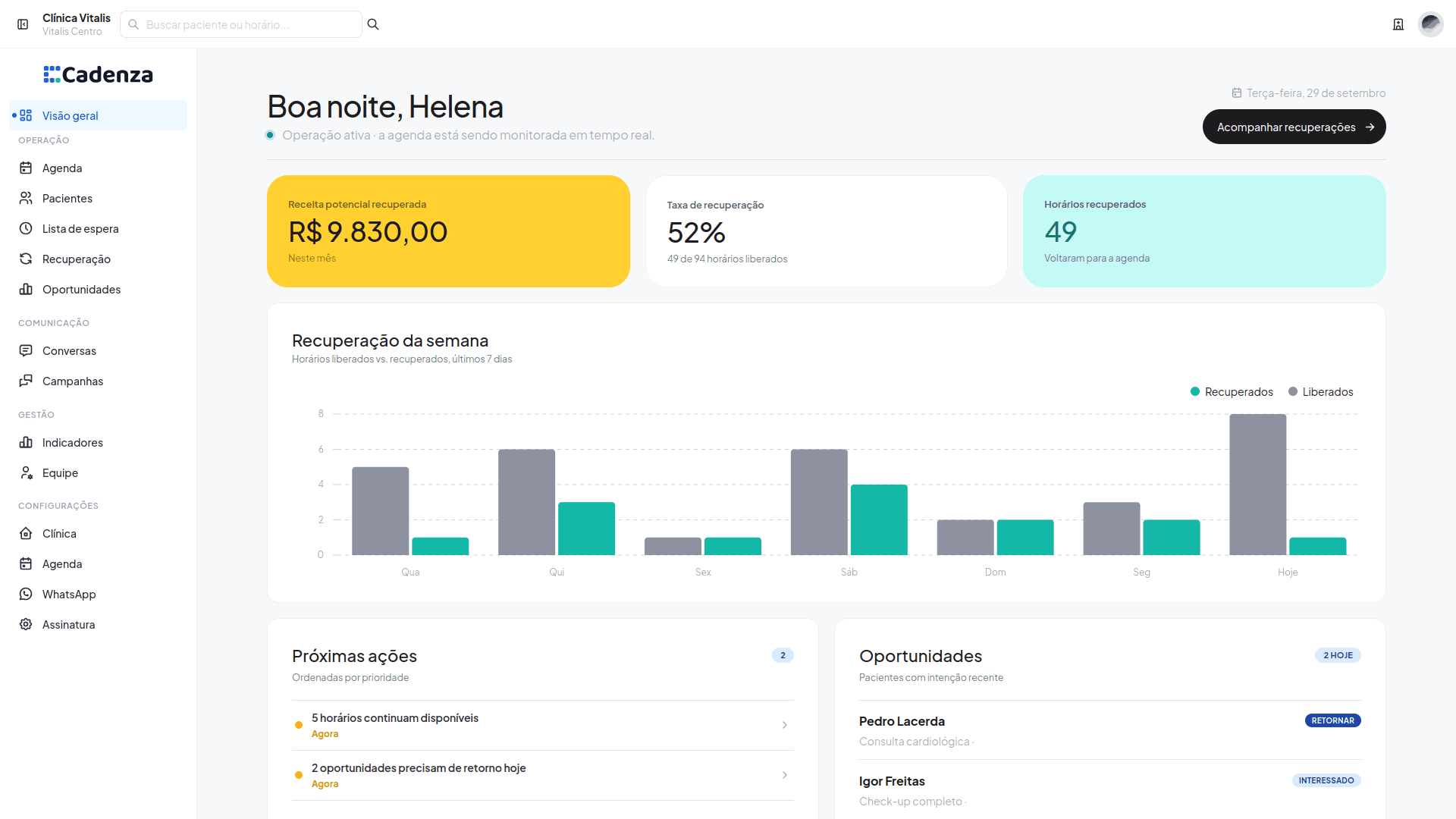Click the Oportunidades chart icon
1456x819 pixels.
(x=26, y=289)
